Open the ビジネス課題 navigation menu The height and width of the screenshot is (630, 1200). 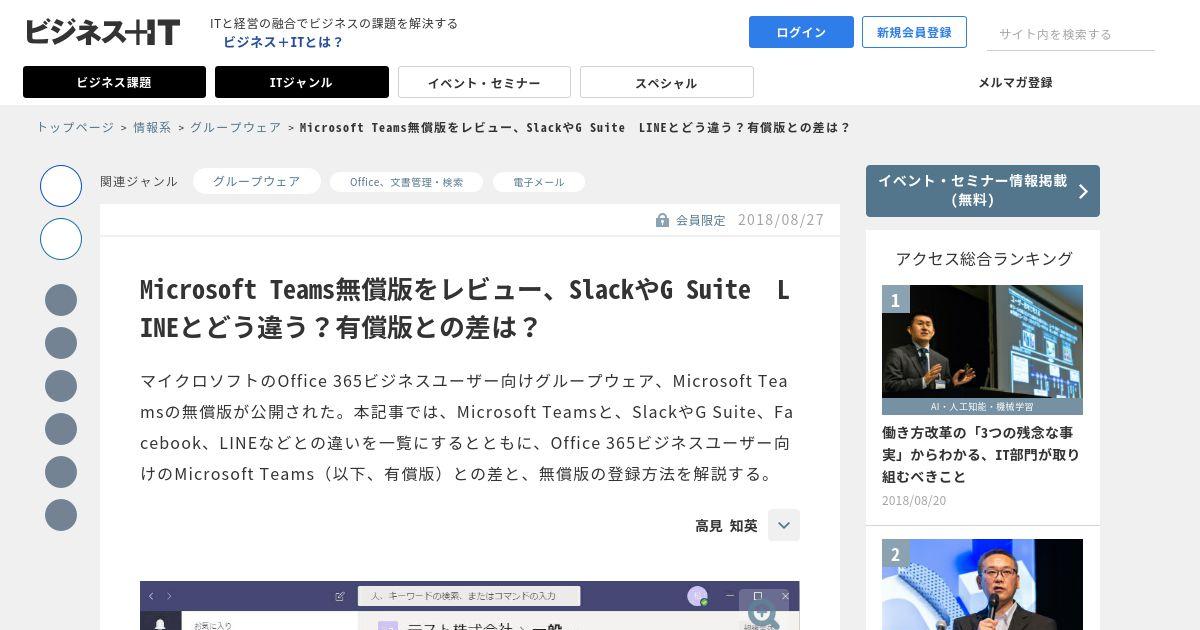click(x=114, y=82)
